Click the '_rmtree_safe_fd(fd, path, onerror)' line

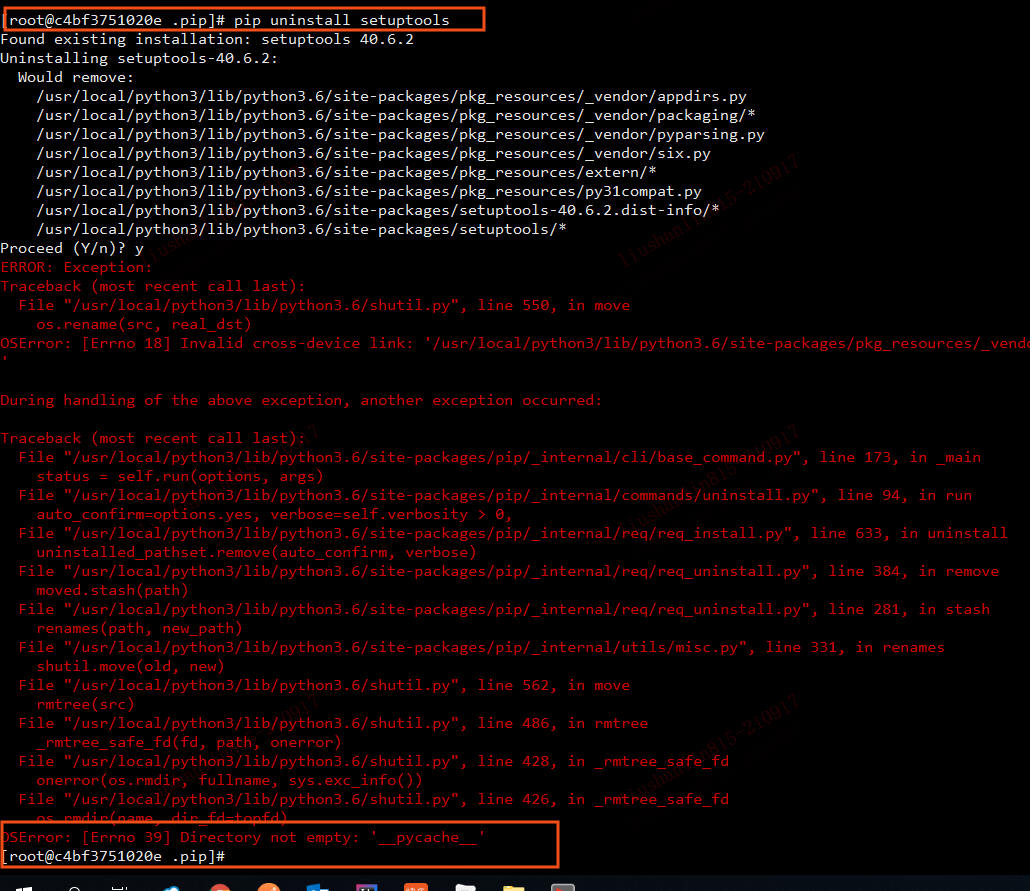pos(189,744)
